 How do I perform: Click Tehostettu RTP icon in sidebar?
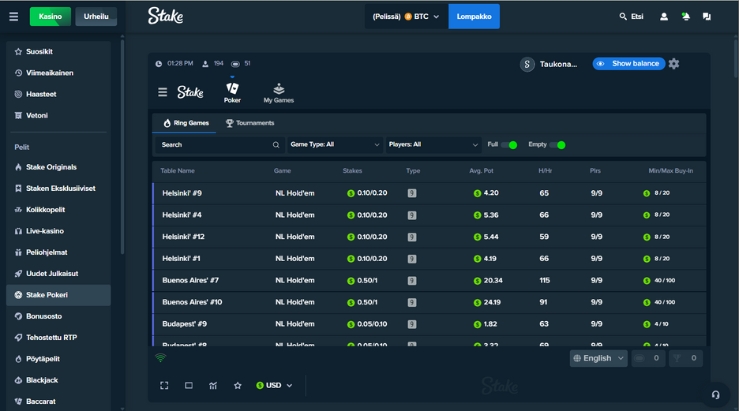(18, 337)
